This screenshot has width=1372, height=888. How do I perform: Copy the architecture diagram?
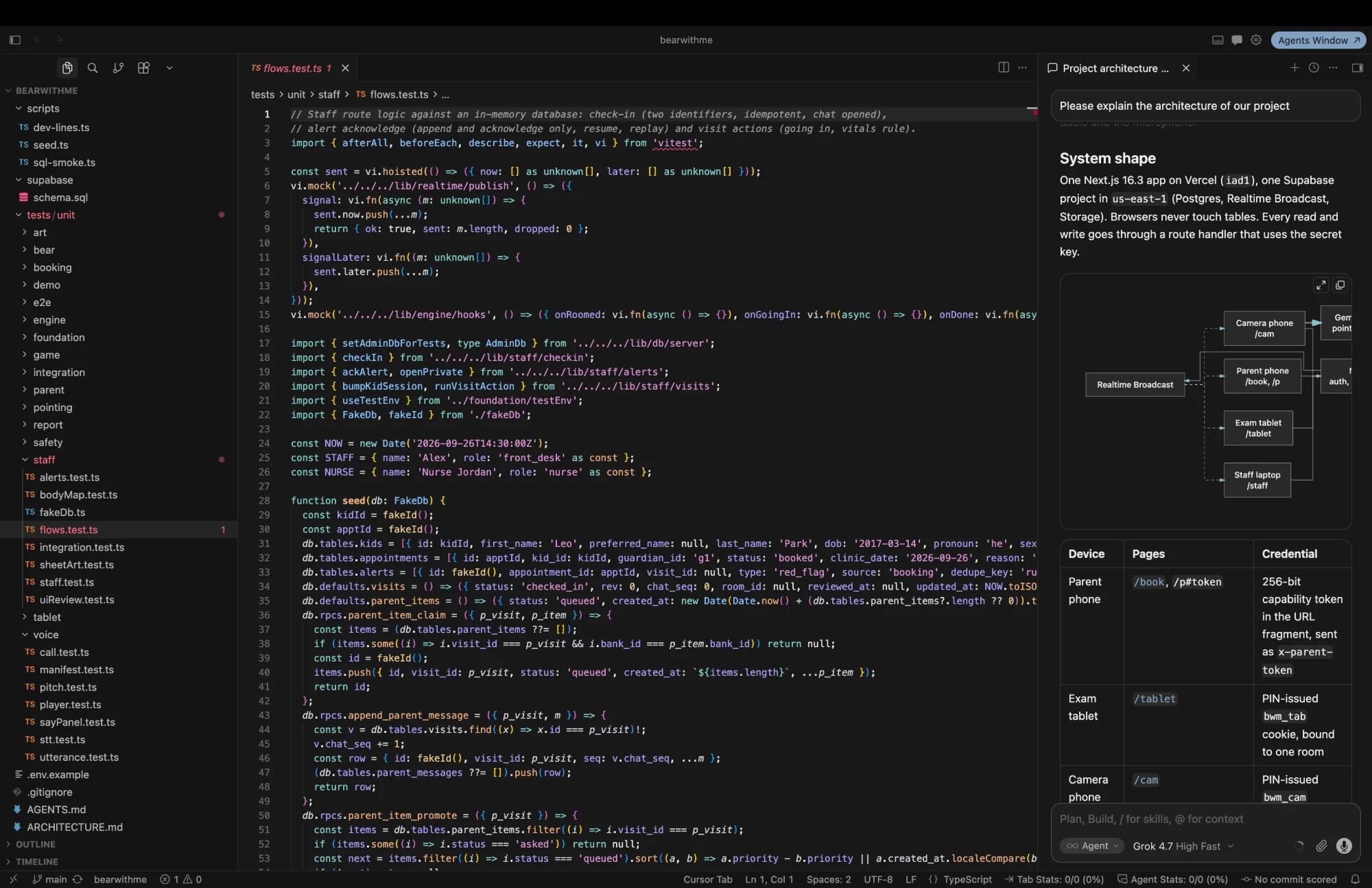1340,285
